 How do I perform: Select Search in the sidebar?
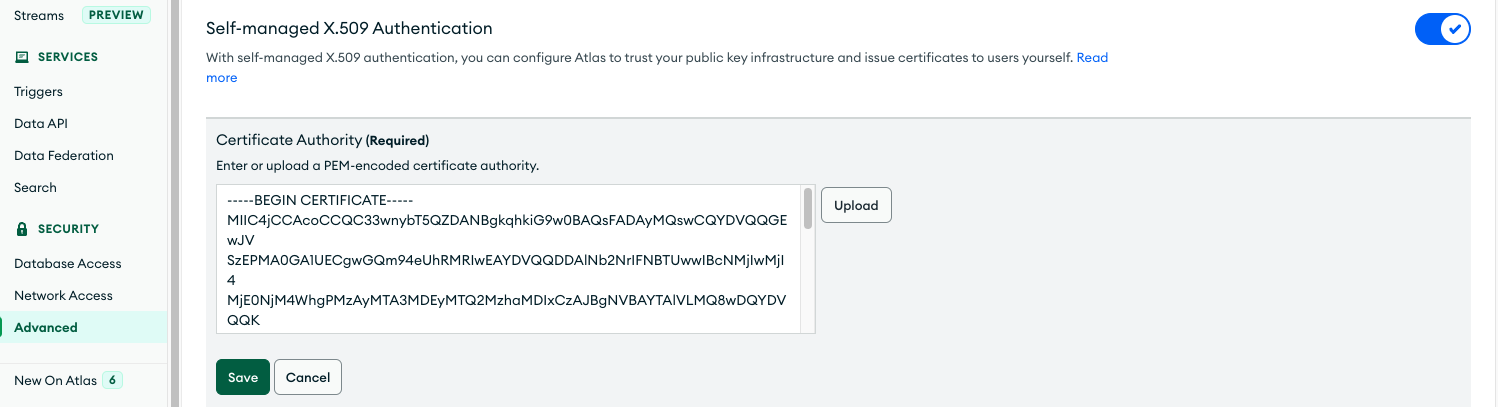click(35, 187)
